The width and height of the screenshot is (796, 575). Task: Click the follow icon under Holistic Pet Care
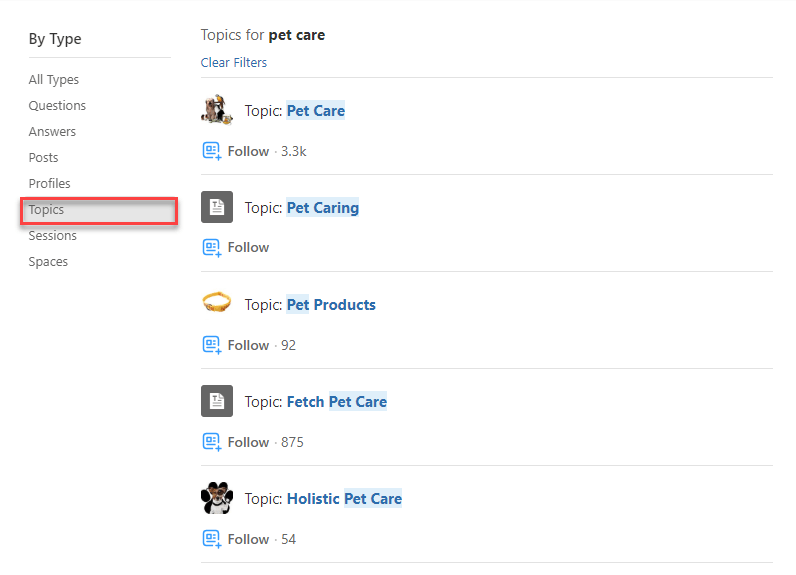(212, 539)
